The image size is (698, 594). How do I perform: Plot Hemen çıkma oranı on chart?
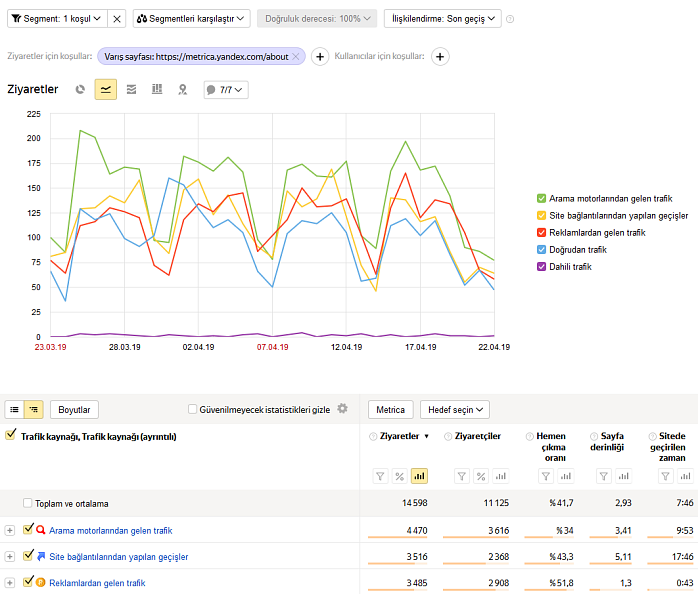pyautogui.click(x=566, y=476)
